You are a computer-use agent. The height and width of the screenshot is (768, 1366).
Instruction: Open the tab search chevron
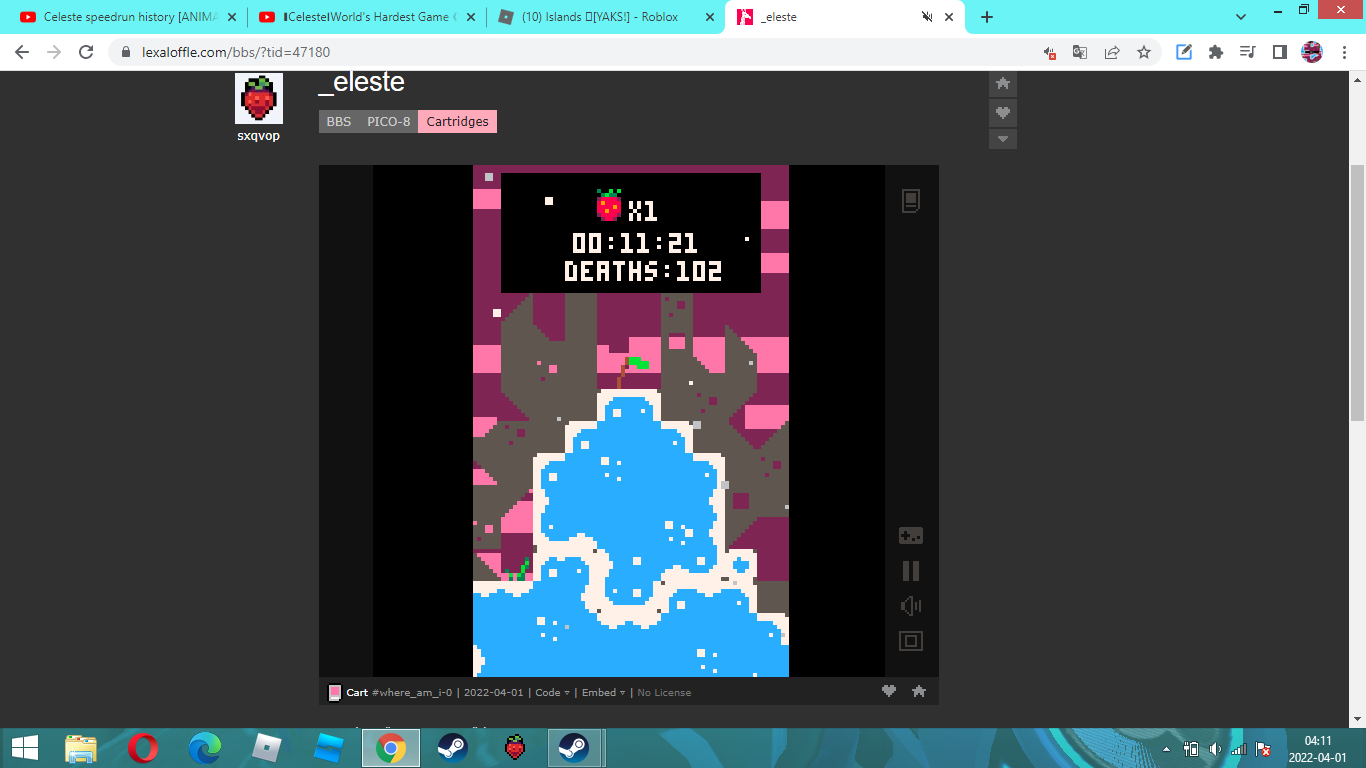(x=1241, y=17)
